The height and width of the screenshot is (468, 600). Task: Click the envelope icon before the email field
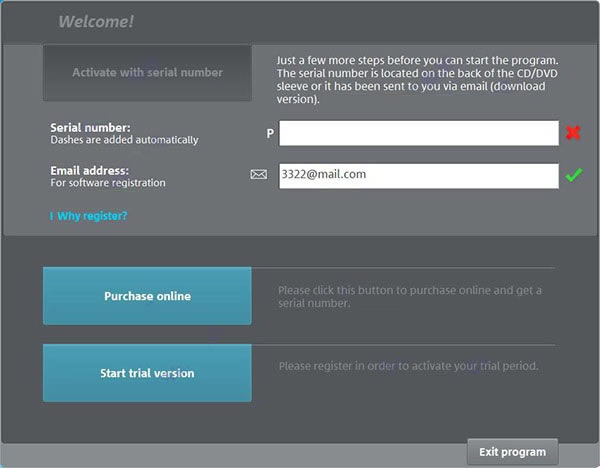click(259, 175)
